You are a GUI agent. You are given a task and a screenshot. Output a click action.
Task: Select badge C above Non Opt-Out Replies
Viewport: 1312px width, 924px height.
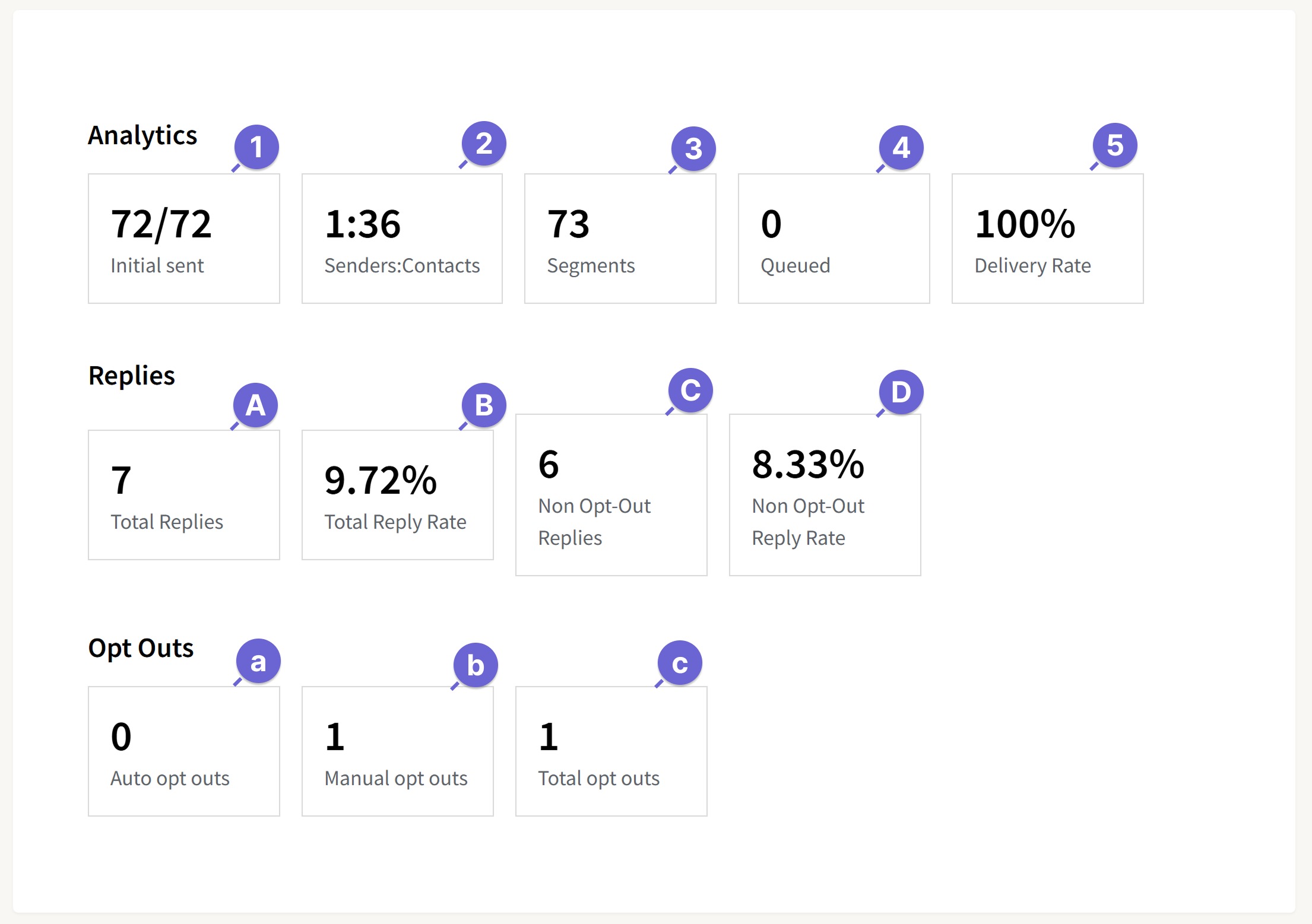click(690, 389)
